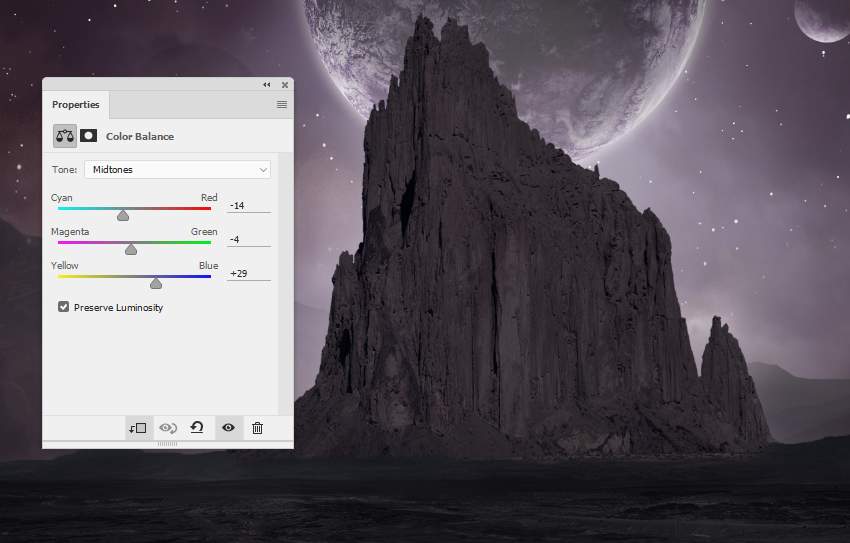Click the Cyan-Red slider handle
The width and height of the screenshot is (850, 543).
pyautogui.click(x=123, y=216)
